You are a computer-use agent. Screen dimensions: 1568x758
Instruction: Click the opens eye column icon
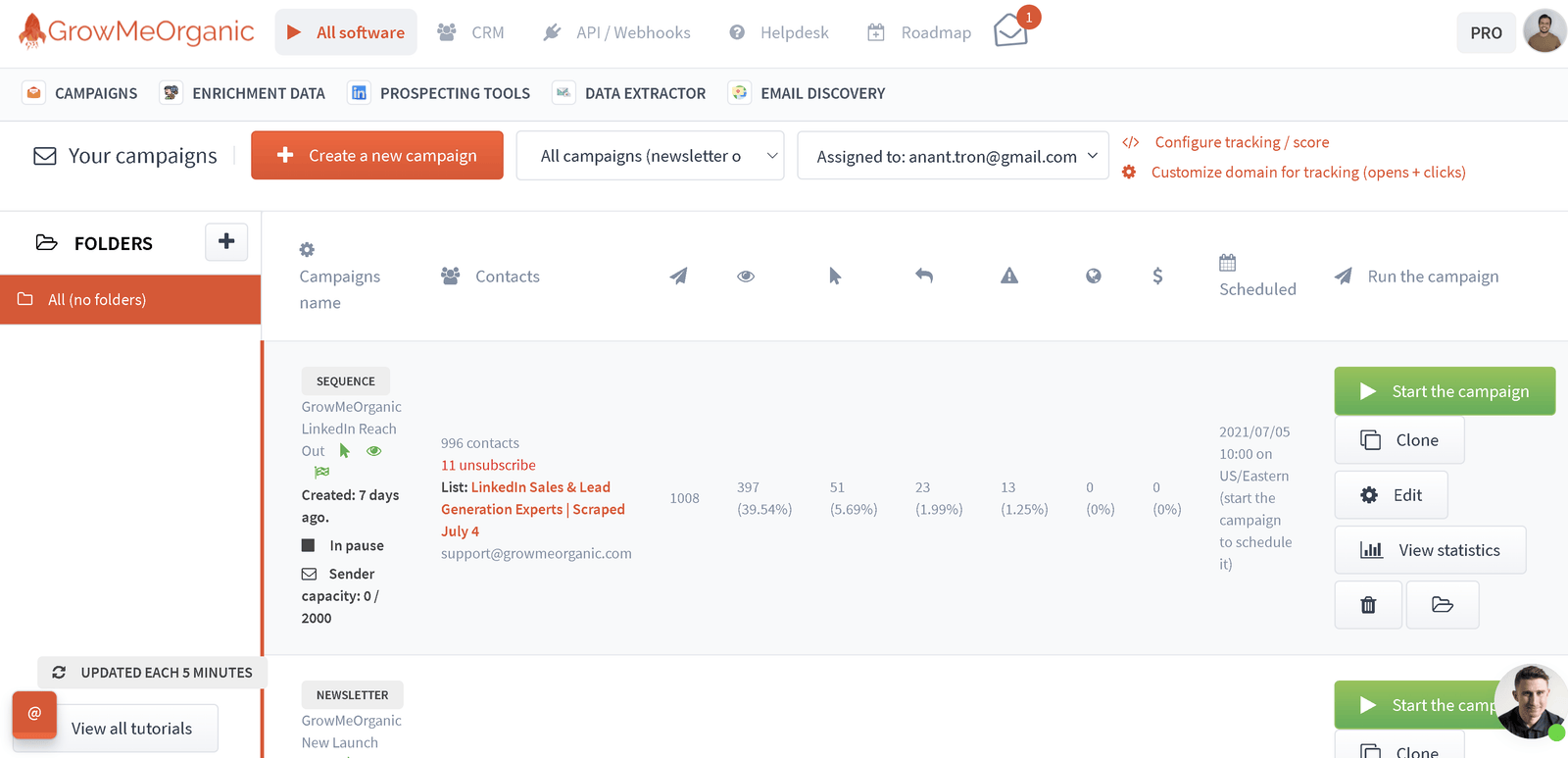tap(746, 277)
